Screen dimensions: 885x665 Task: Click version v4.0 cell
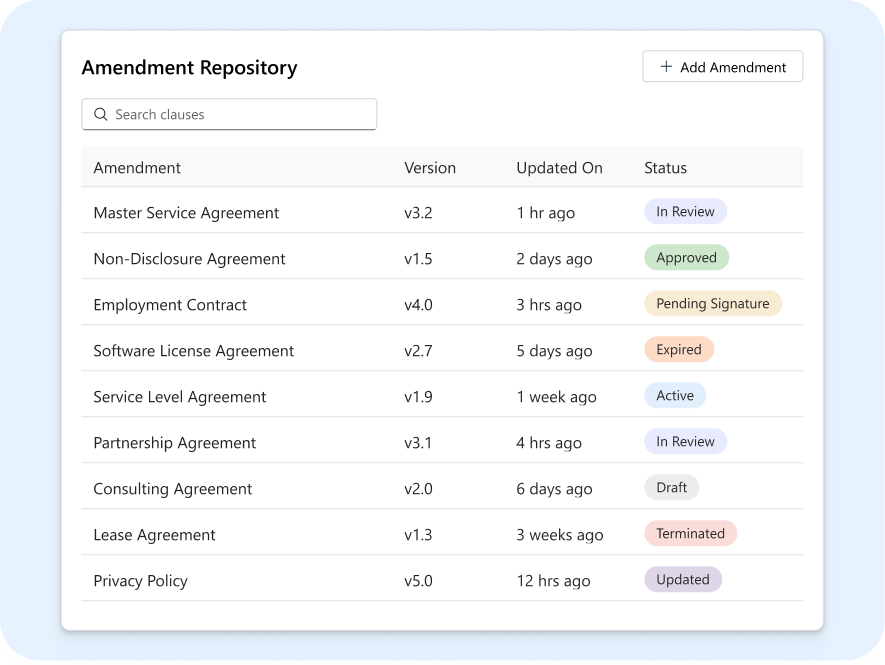pyautogui.click(x=418, y=305)
